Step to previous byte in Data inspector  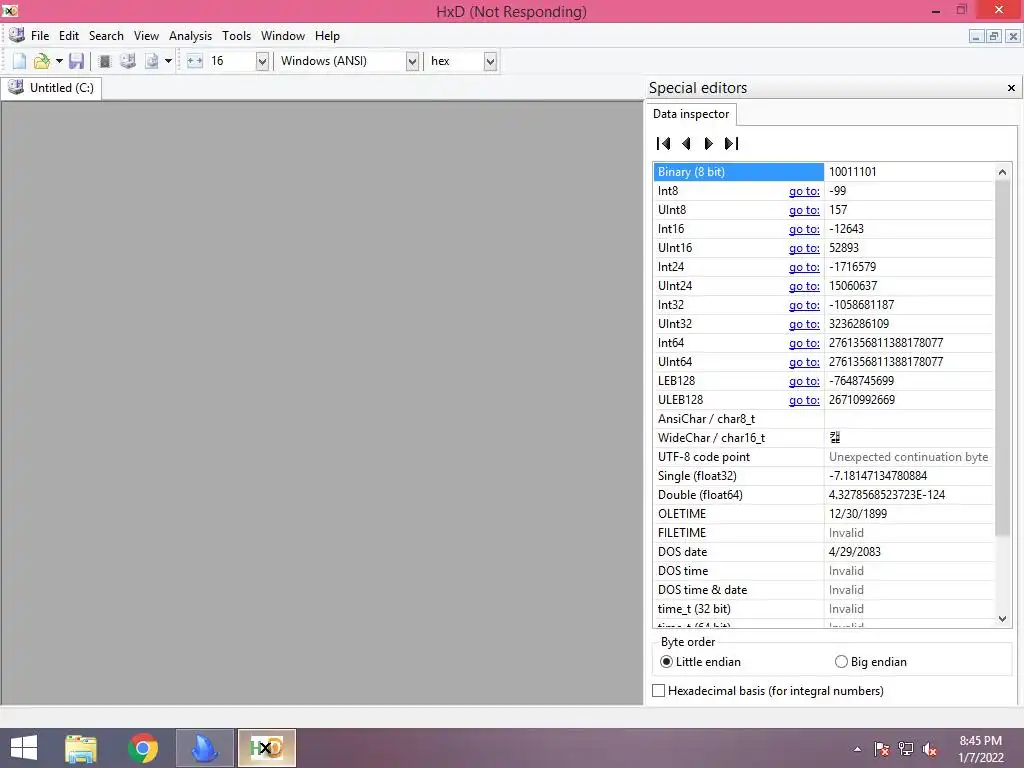[x=686, y=144]
